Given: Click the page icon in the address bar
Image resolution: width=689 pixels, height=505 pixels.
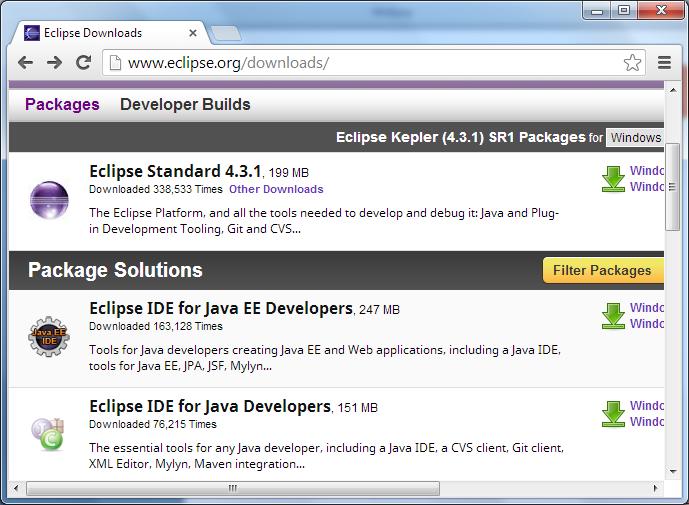Looking at the screenshot, I should click(x=115, y=63).
